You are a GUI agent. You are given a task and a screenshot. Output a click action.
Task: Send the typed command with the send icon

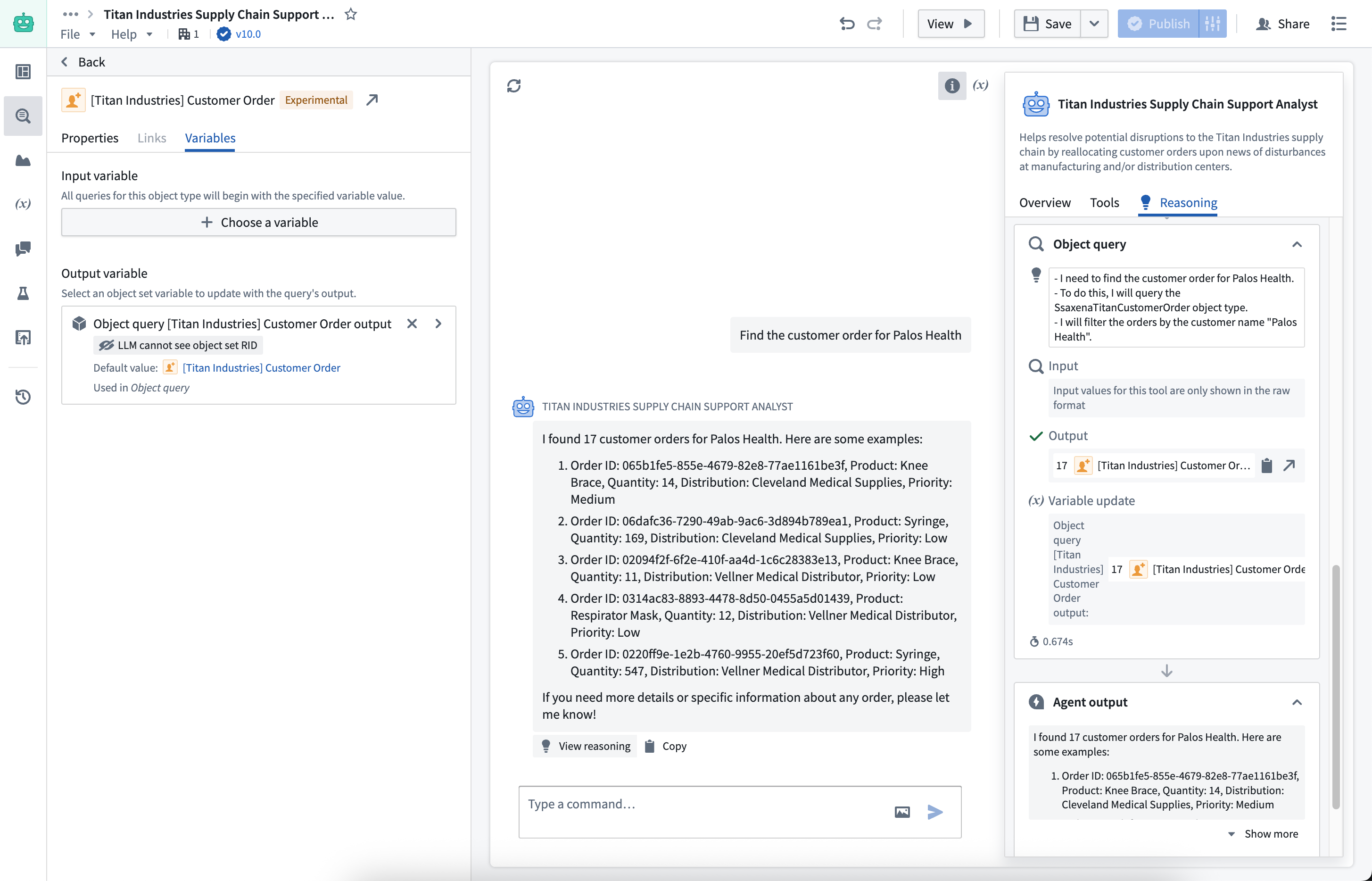click(935, 811)
